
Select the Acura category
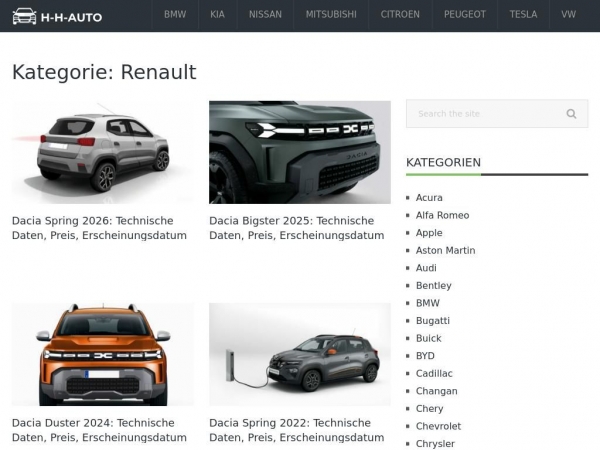429,198
